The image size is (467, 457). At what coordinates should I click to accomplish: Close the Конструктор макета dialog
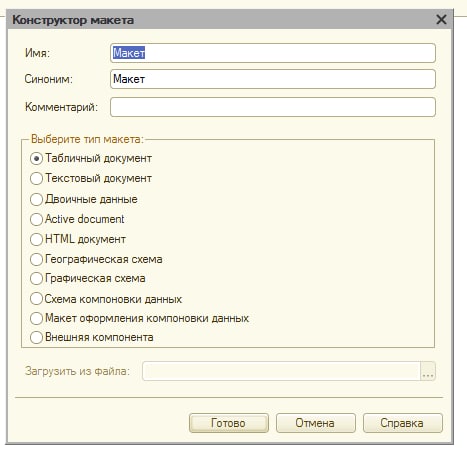point(441,20)
